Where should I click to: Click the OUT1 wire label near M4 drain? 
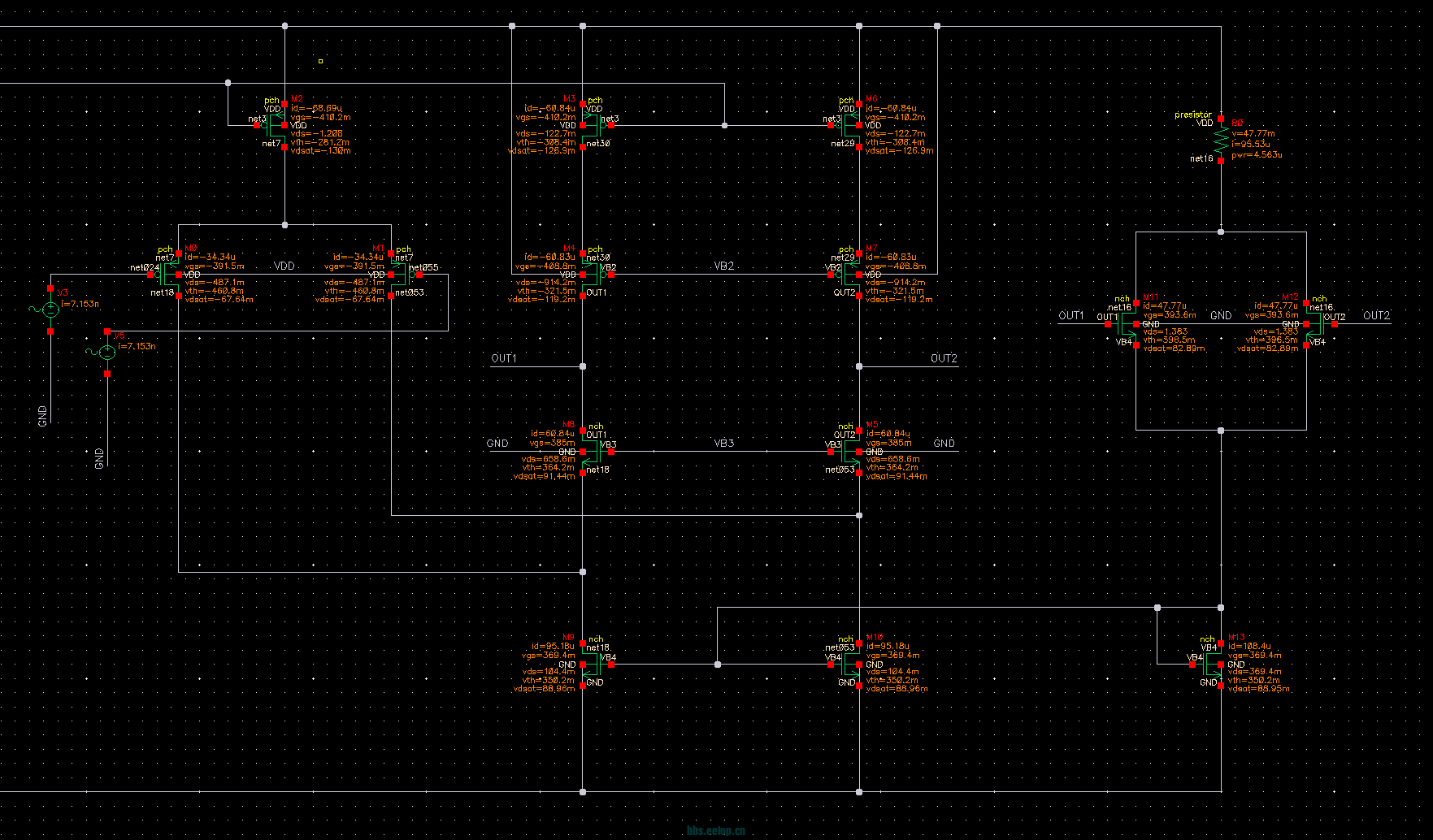504,358
